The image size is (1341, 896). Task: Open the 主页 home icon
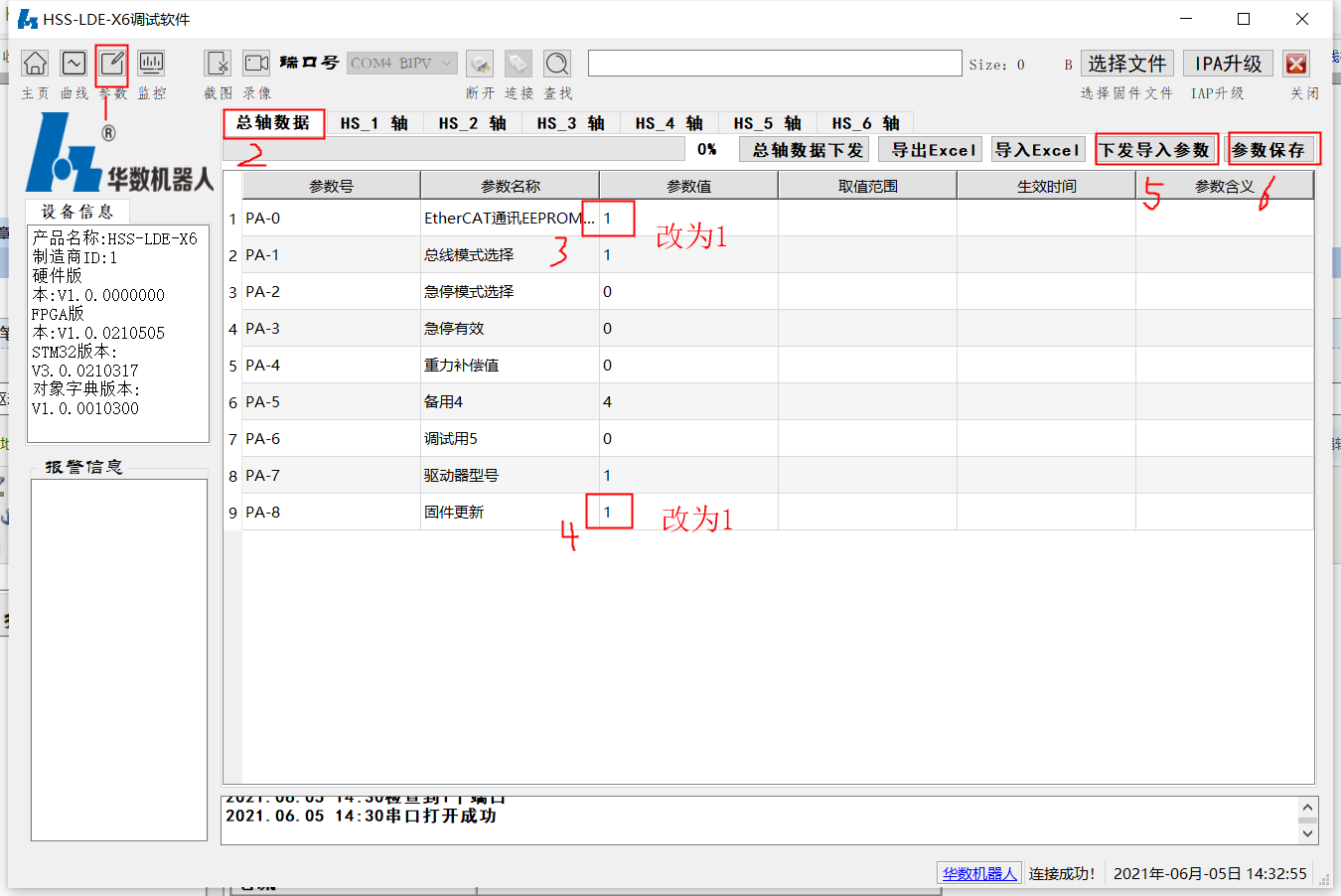pyautogui.click(x=35, y=64)
